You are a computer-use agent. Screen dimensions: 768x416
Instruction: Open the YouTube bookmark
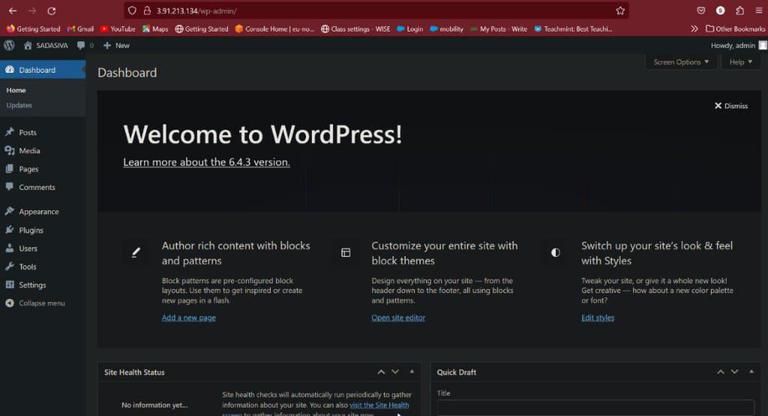coord(118,29)
